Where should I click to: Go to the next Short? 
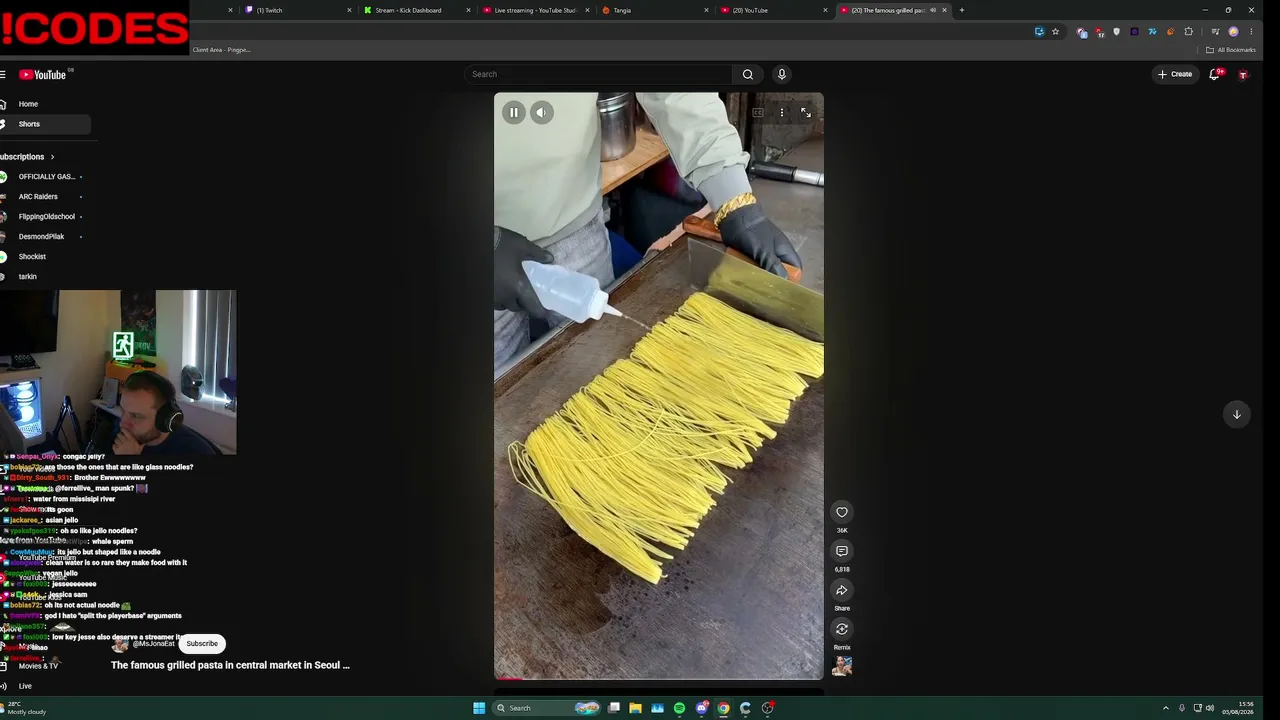1237,414
